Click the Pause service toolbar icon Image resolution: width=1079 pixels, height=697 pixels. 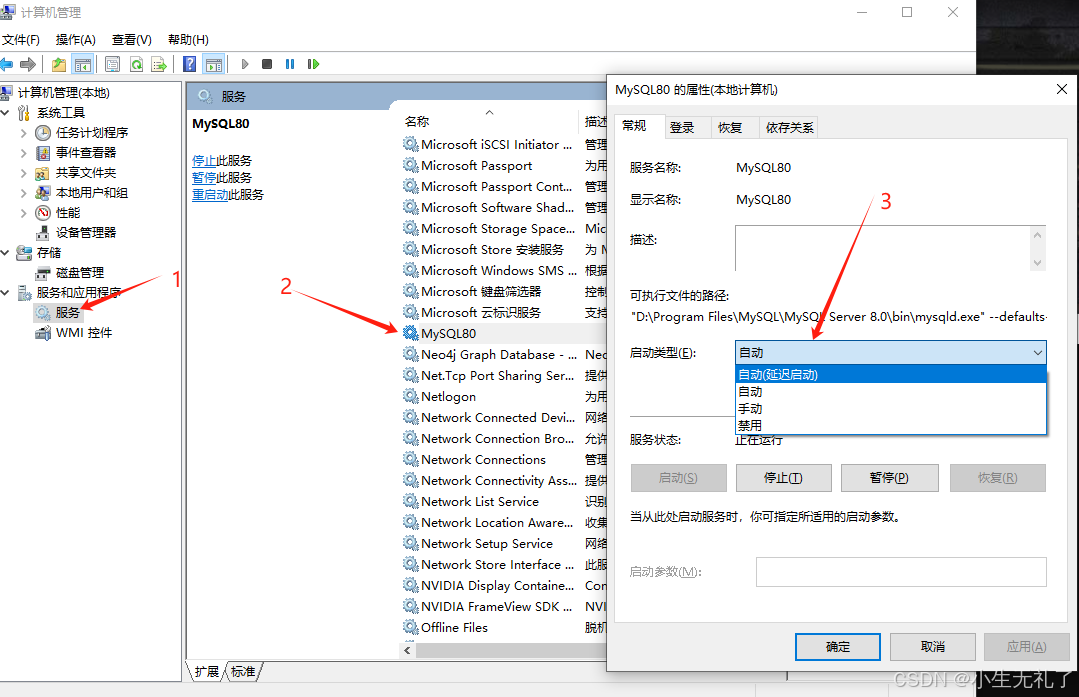[290, 64]
